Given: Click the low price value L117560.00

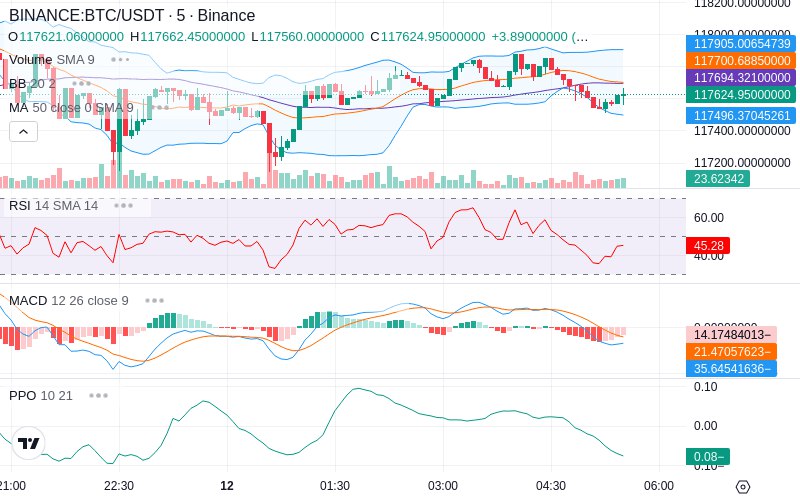Looking at the screenshot, I should 307,37.
